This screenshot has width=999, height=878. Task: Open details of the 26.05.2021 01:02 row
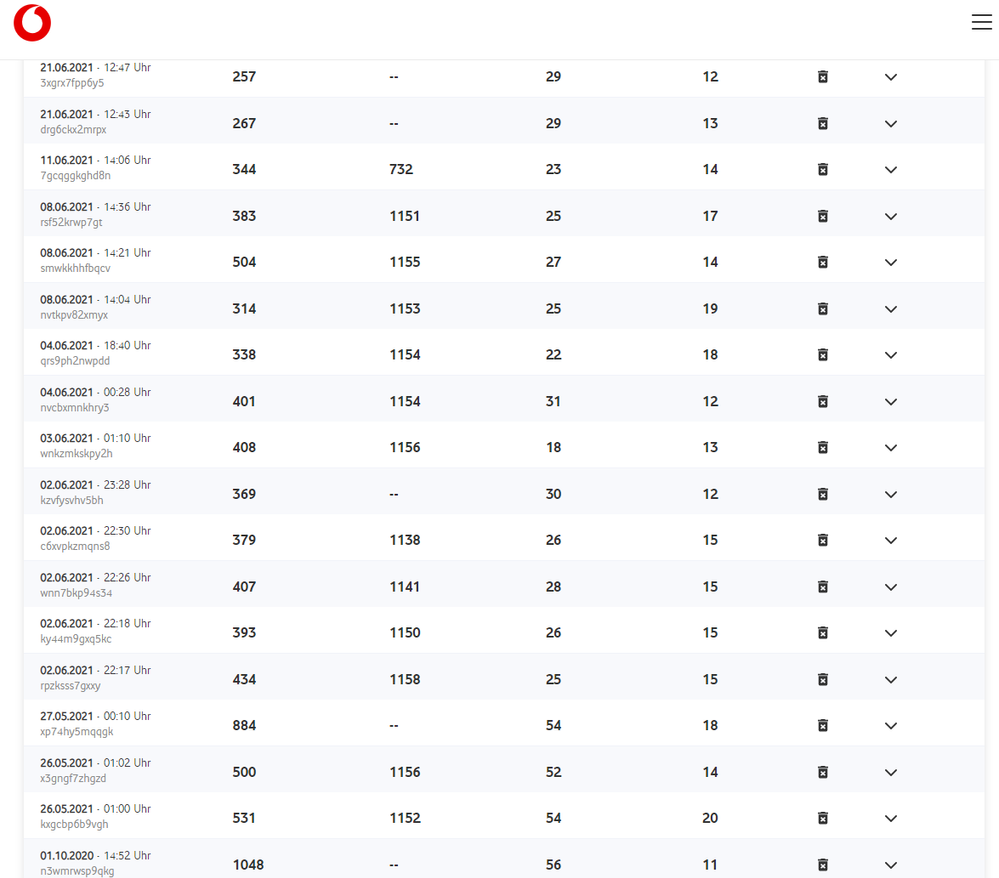(890, 772)
